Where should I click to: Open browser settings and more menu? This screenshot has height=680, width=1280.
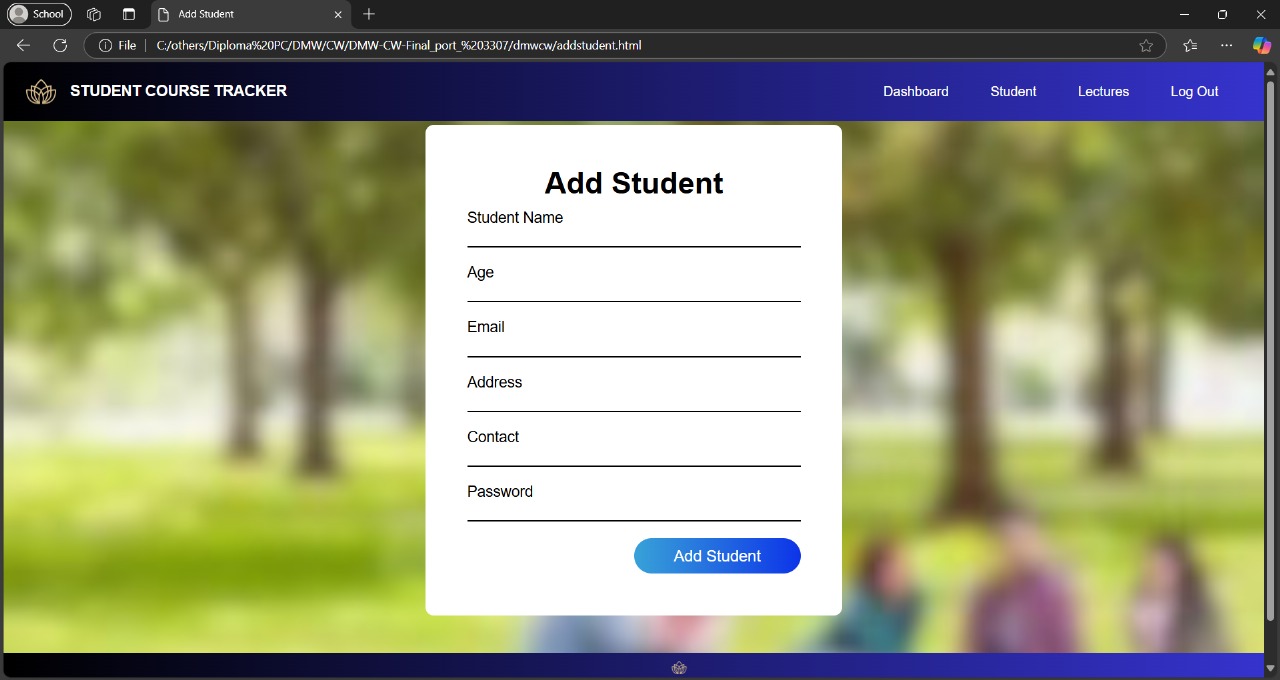tap(1227, 46)
